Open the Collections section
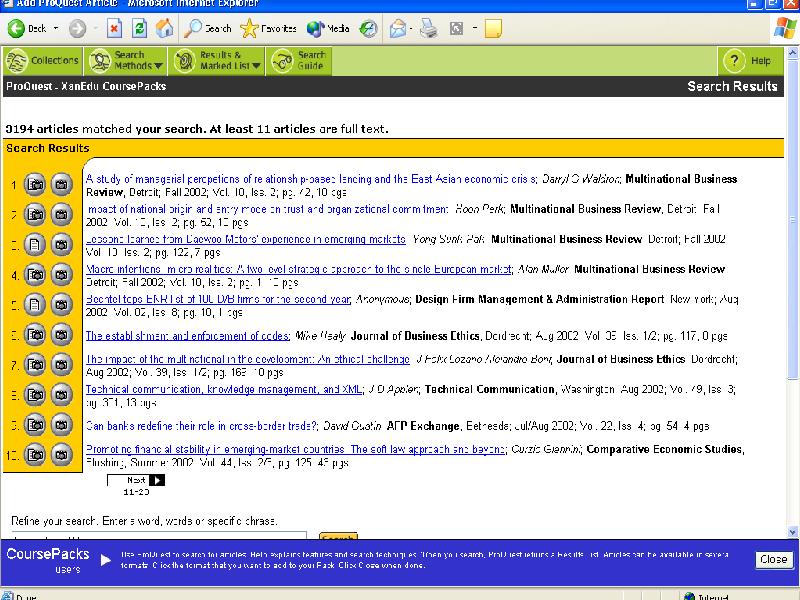 [42, 61]
